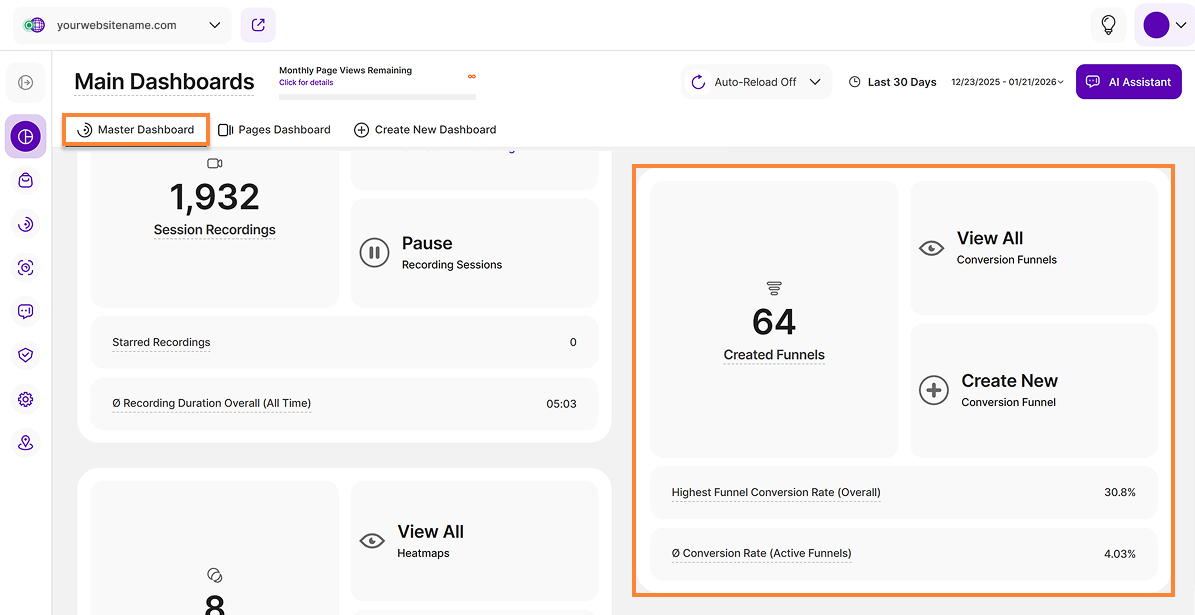This screenshot has height=615, width=1195.
Task: Expand the sidebar with arrow icon
Action: [26, 83]
